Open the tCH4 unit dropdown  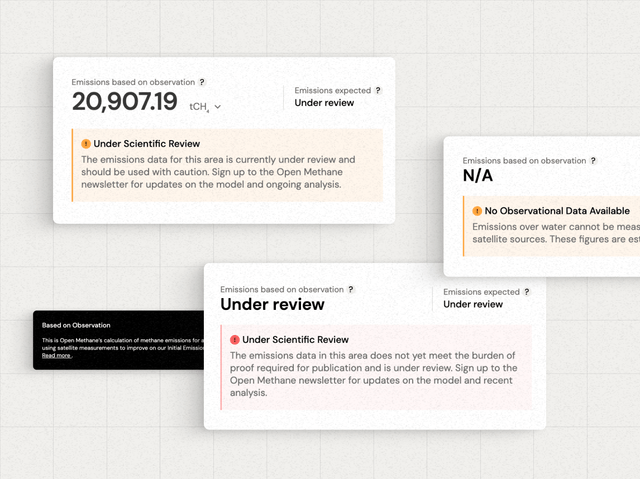[x=206, y=106]
